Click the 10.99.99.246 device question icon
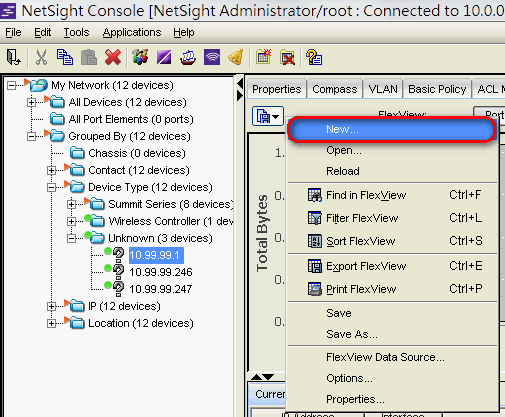The width and height of the screenshot is (505, 417). pos(118,271)
